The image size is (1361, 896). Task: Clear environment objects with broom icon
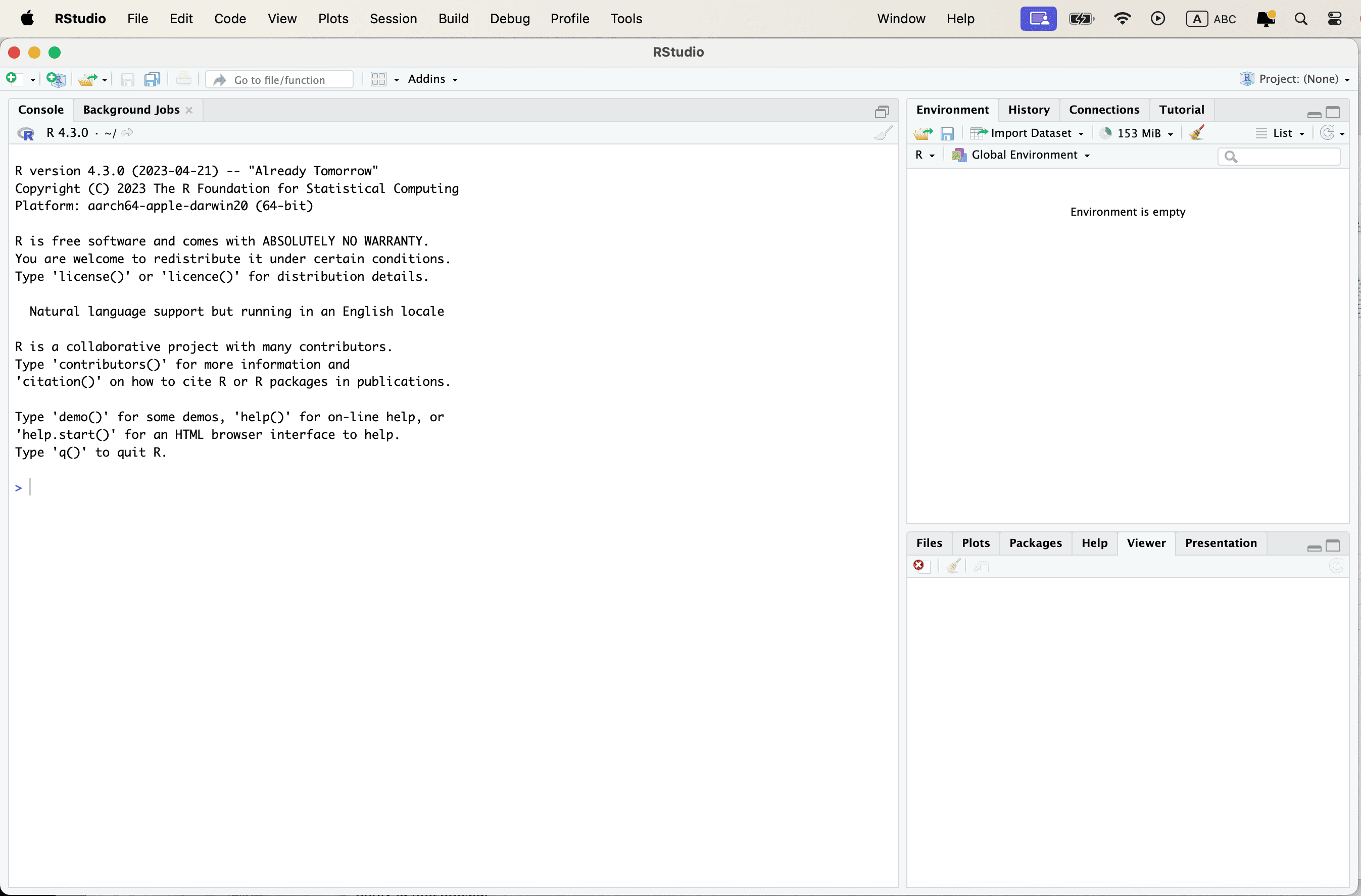pyautogui.click(x=1197, y=133)
